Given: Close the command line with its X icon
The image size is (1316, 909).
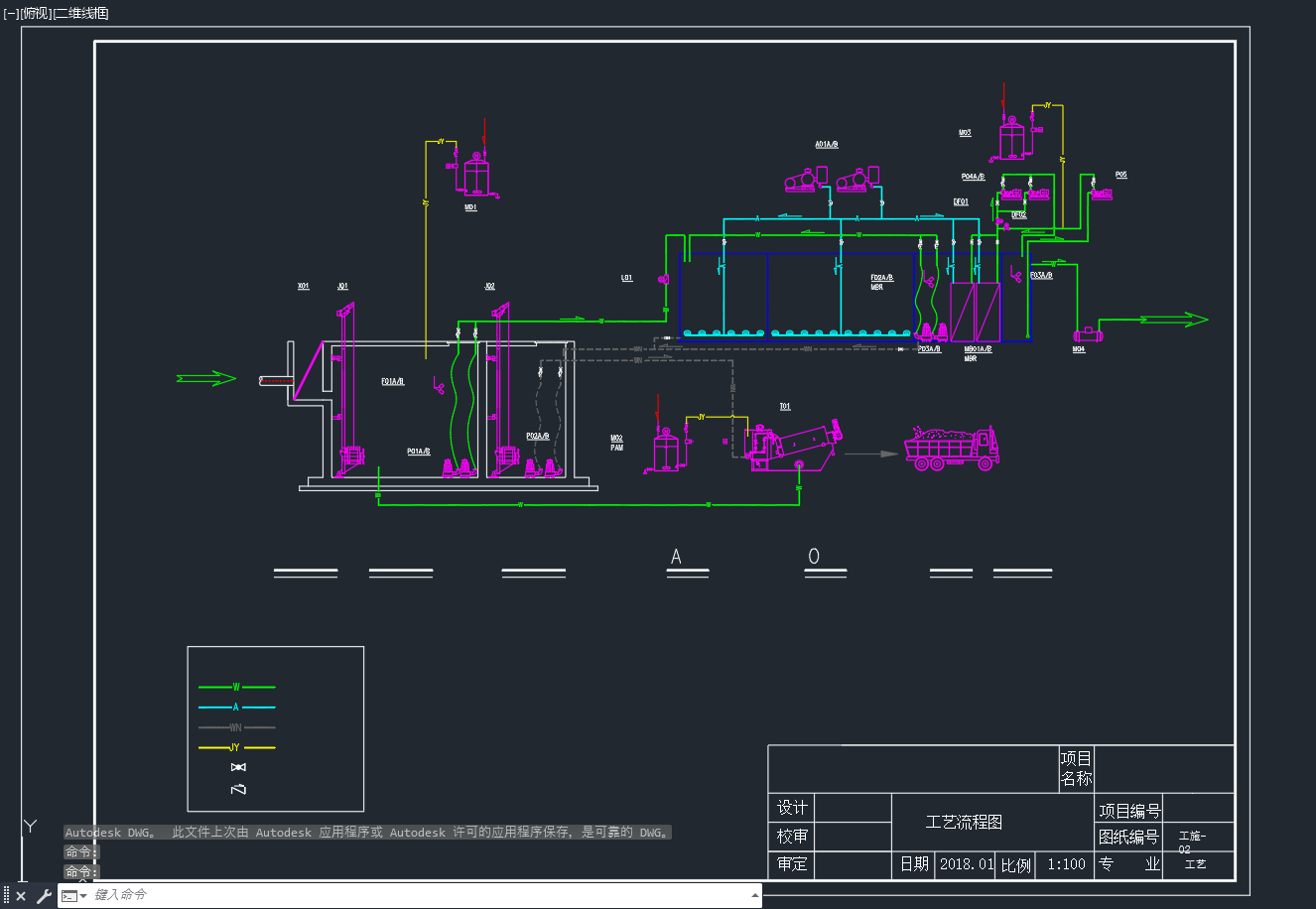Looking at the screenshot, I should coord(21,896).
